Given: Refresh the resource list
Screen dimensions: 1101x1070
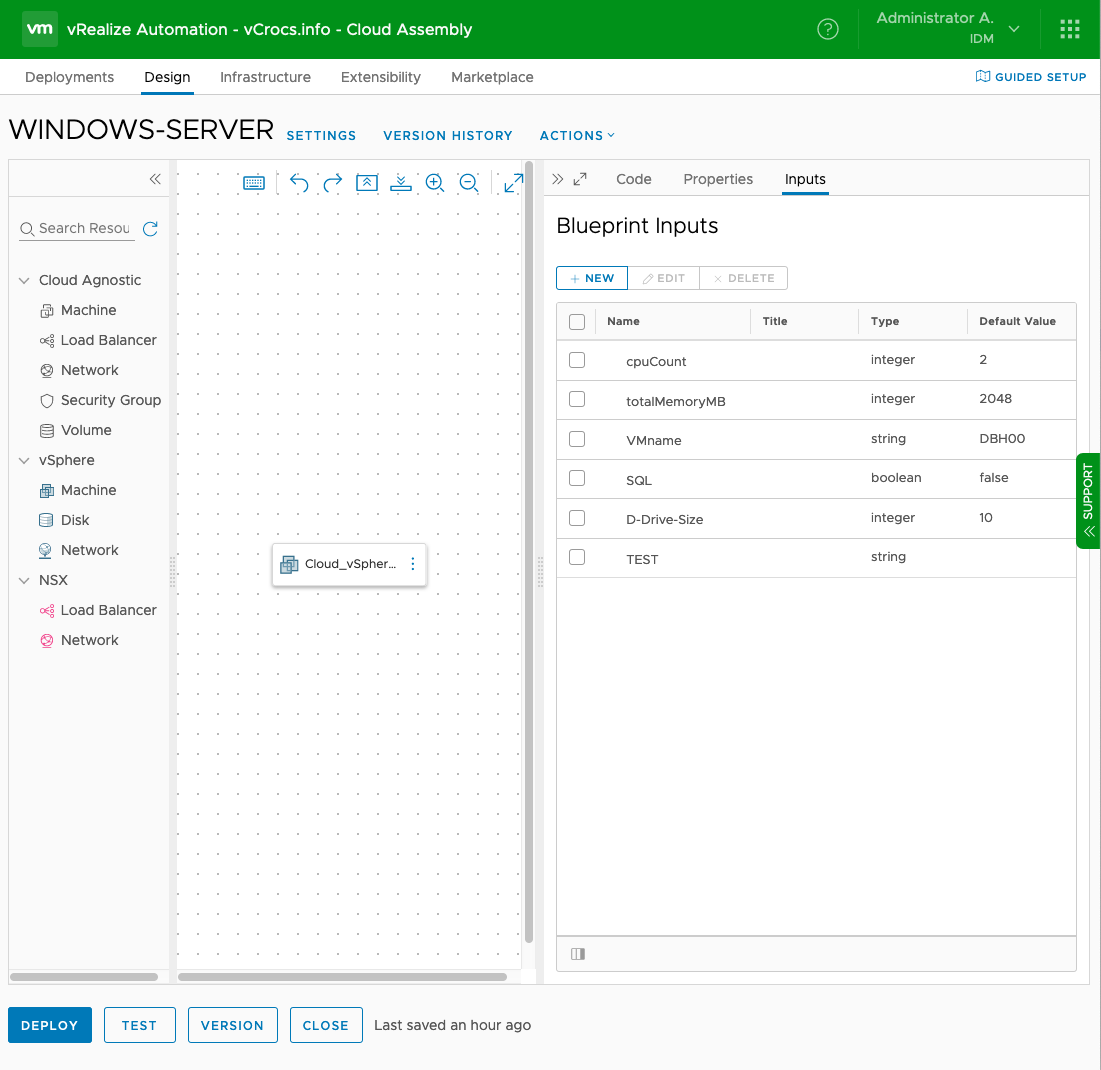Looking at the screenshot, I should (x=150, y=229).
